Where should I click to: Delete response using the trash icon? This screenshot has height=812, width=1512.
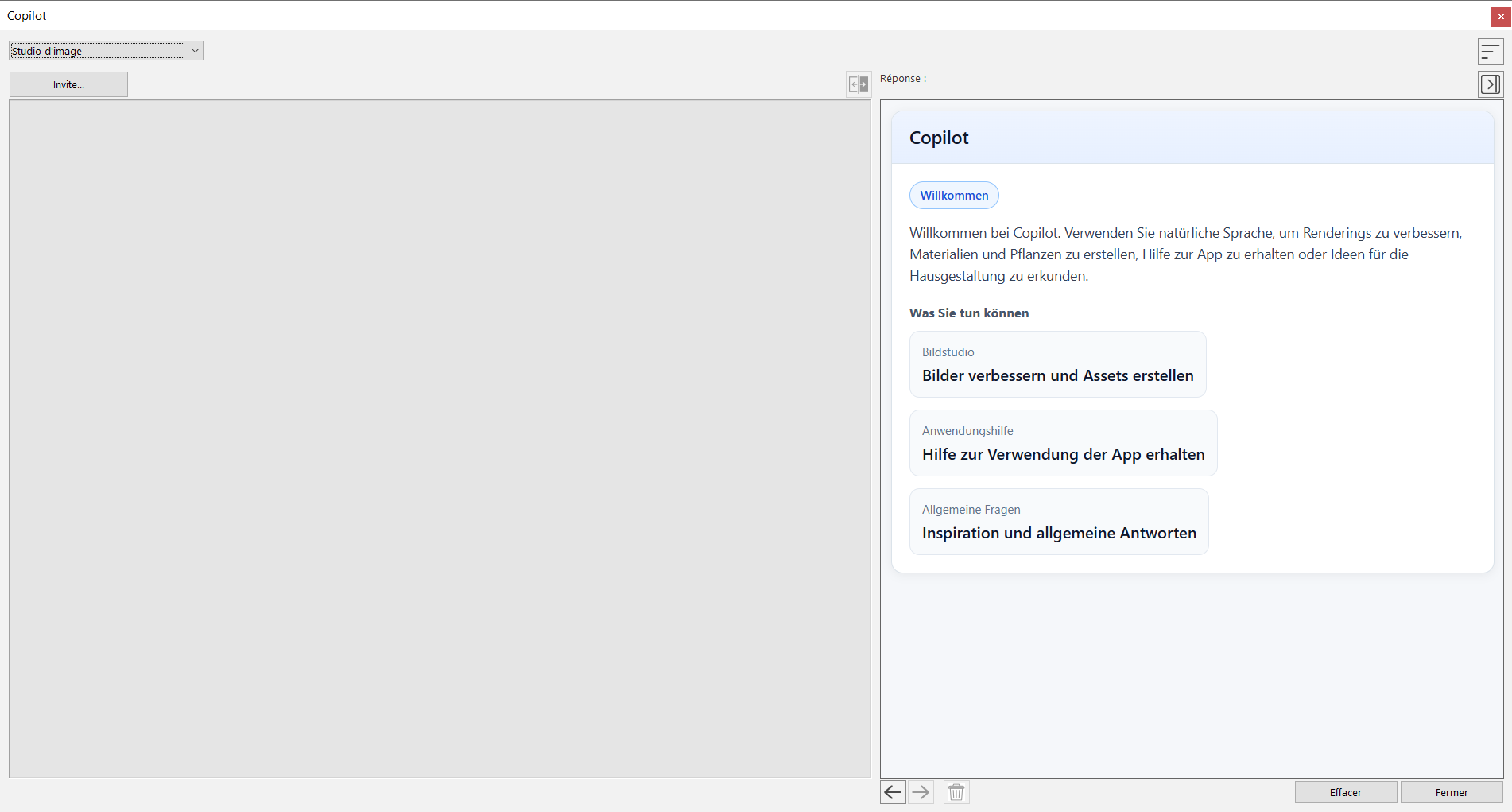pyautogui.click(x=956, y=792)
